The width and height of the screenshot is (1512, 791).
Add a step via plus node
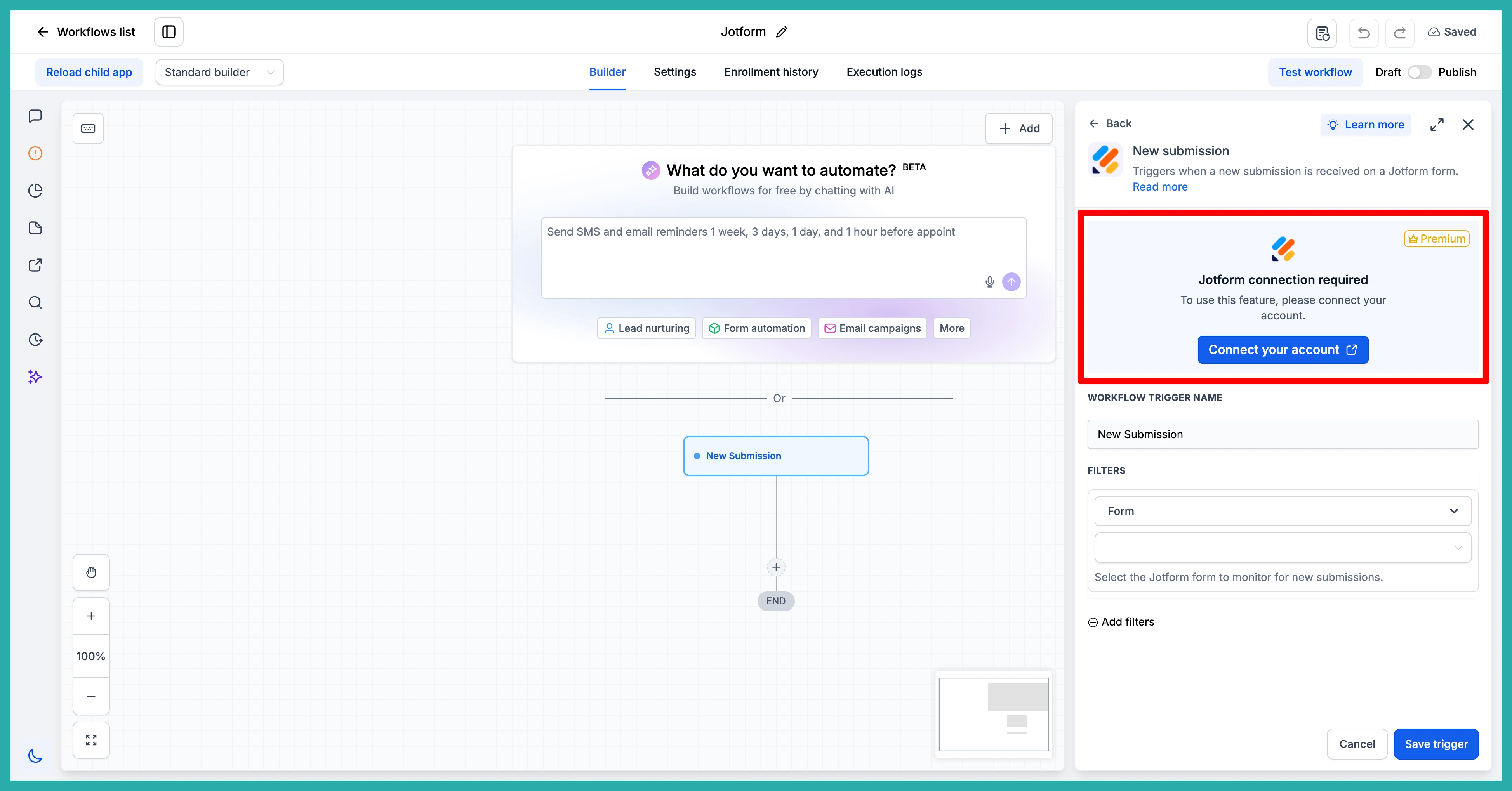(776, 567)
